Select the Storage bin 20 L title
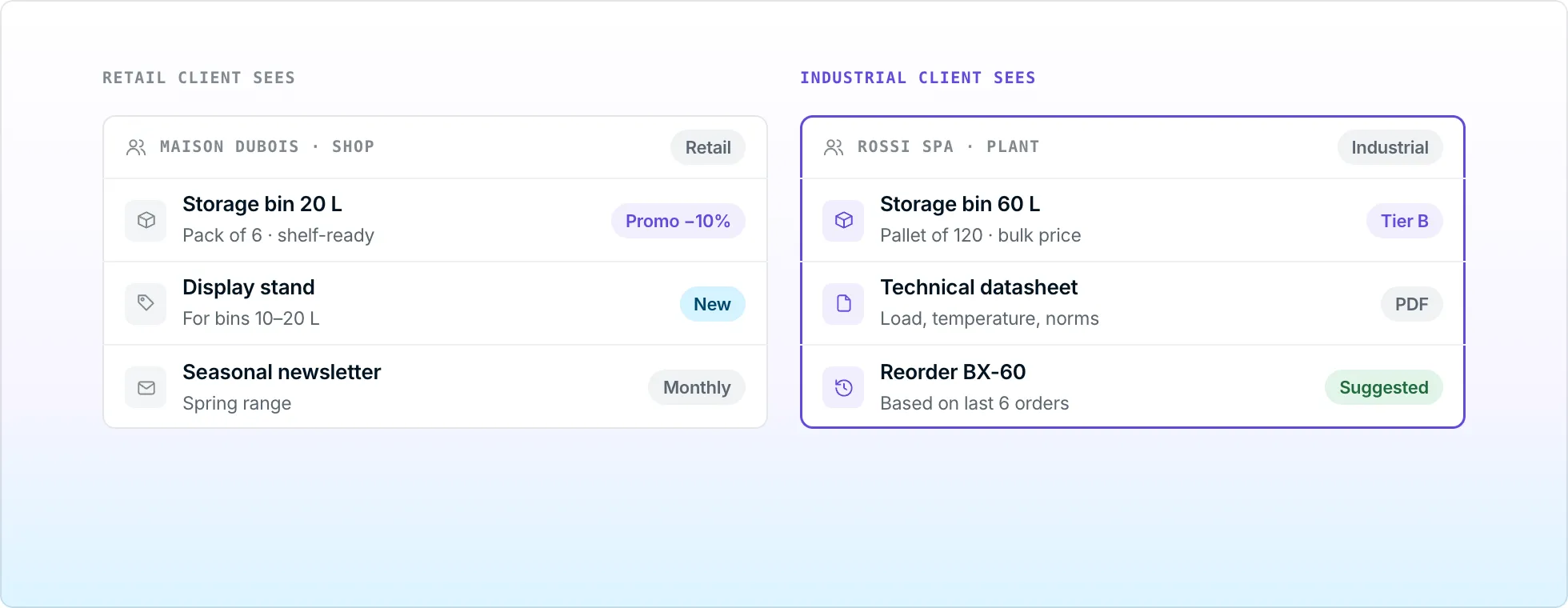 (x=262, y=204)
